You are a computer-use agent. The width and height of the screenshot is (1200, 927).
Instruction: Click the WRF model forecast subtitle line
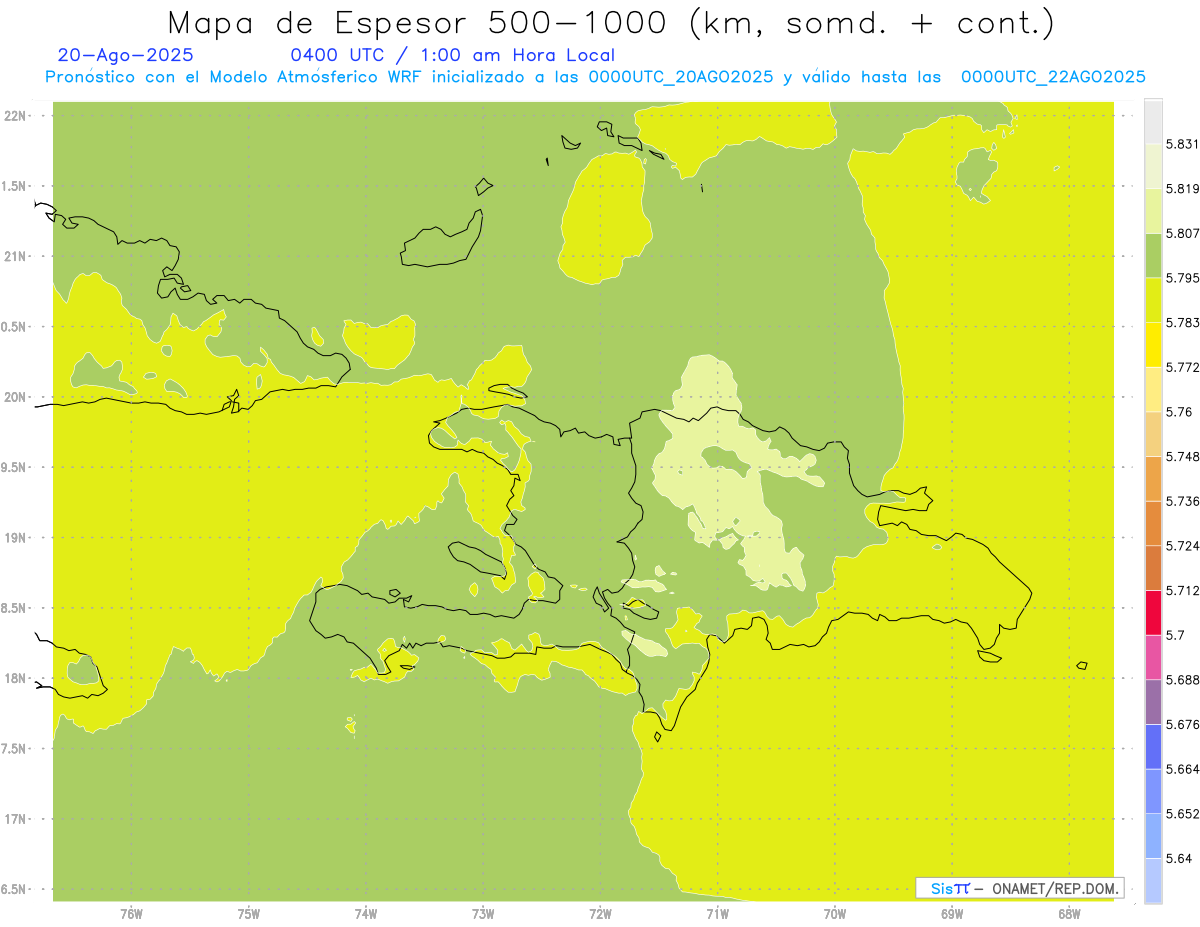coord(595,77)
